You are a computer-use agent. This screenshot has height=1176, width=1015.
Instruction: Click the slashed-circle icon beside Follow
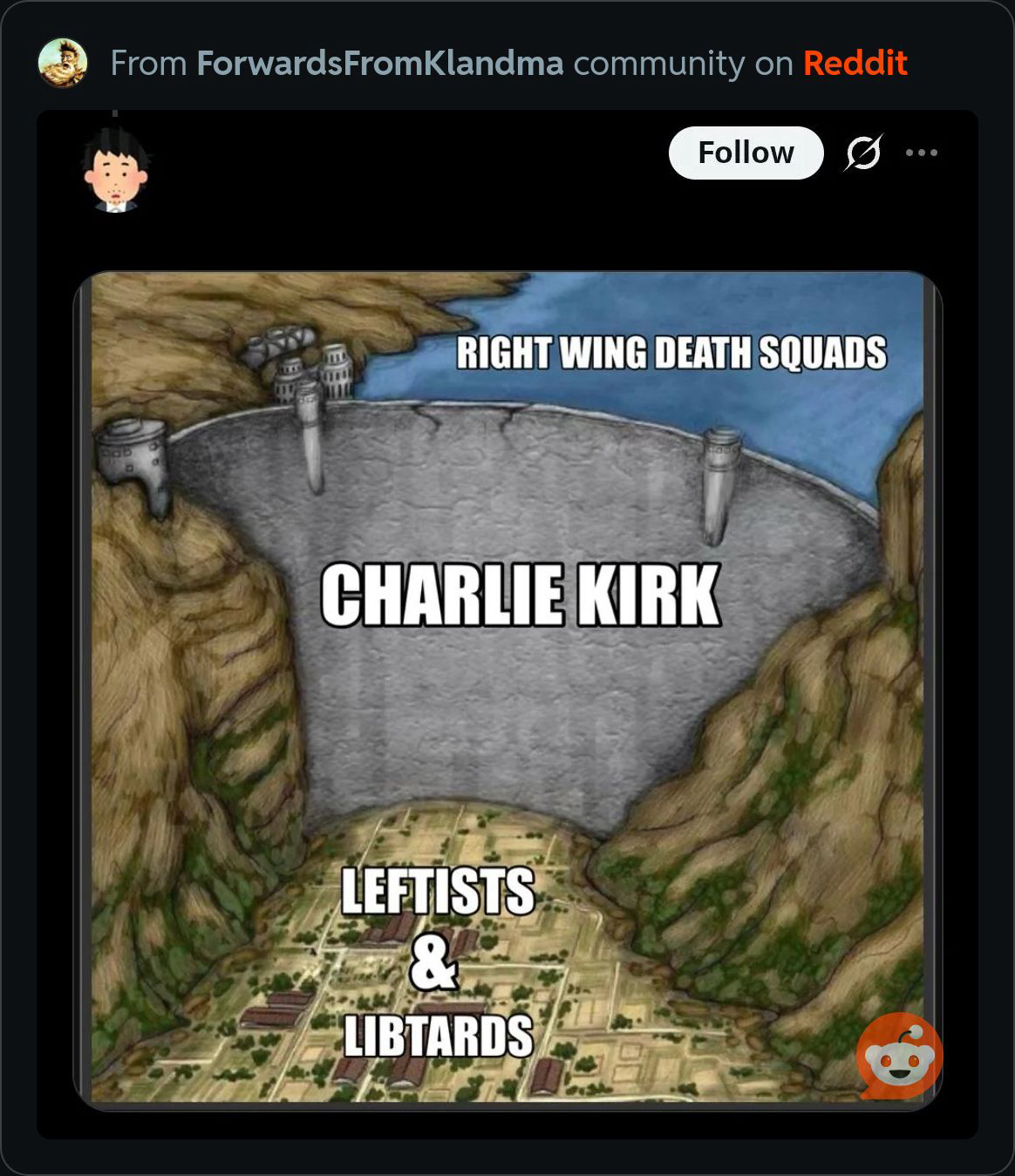(x=863, y=153)
